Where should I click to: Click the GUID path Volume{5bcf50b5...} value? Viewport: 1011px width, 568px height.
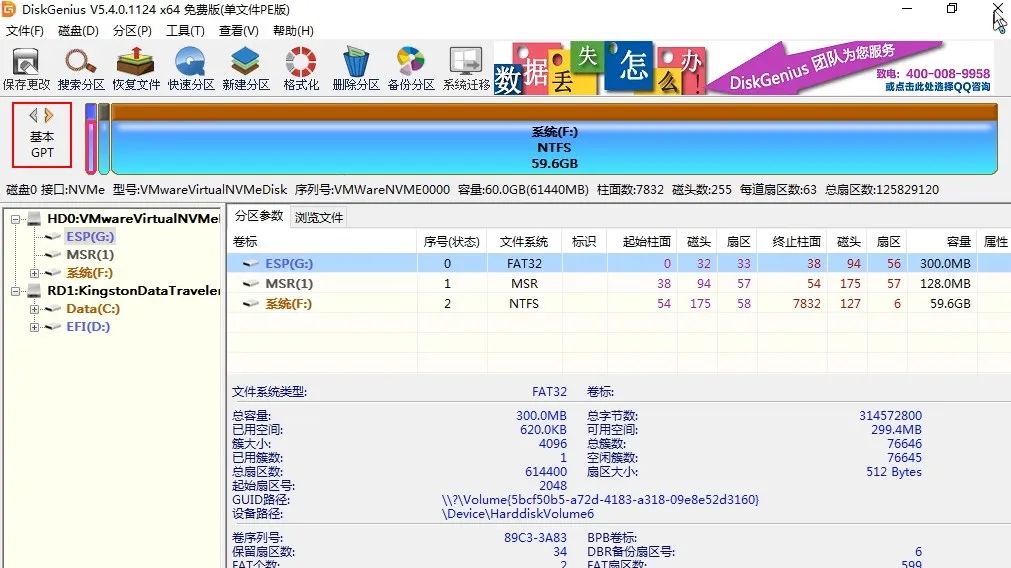[x=600, y=500]
